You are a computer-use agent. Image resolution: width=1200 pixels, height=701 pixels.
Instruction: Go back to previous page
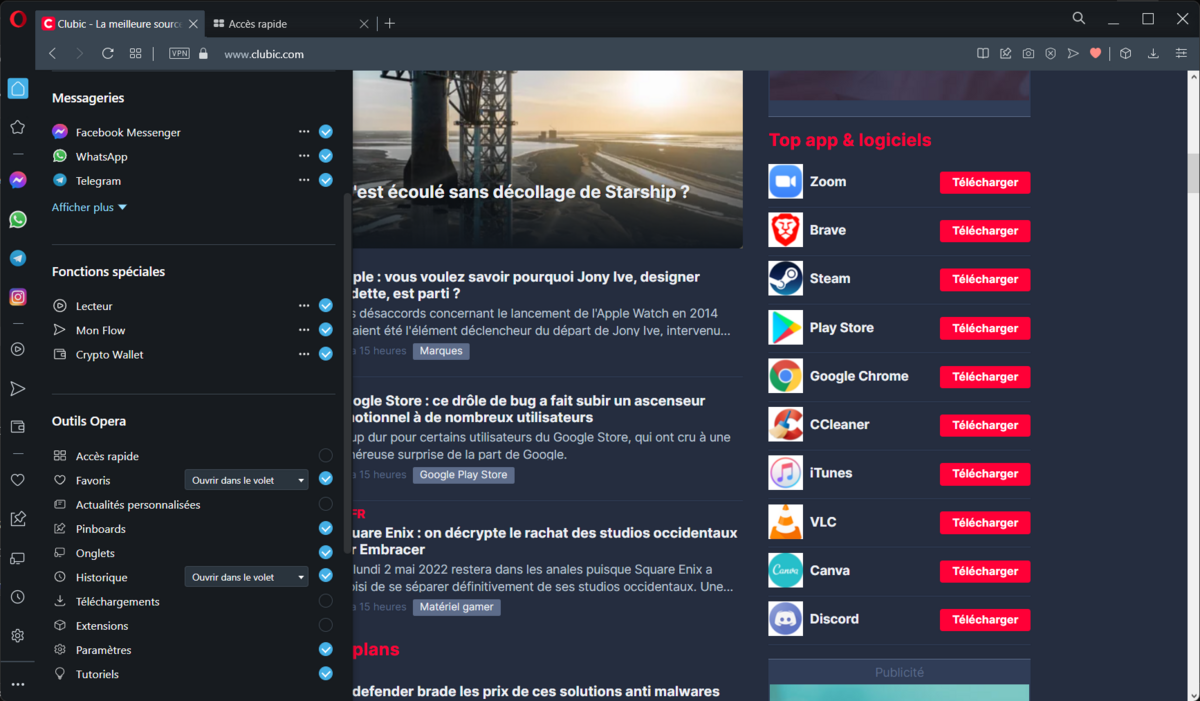coord(52,54)
